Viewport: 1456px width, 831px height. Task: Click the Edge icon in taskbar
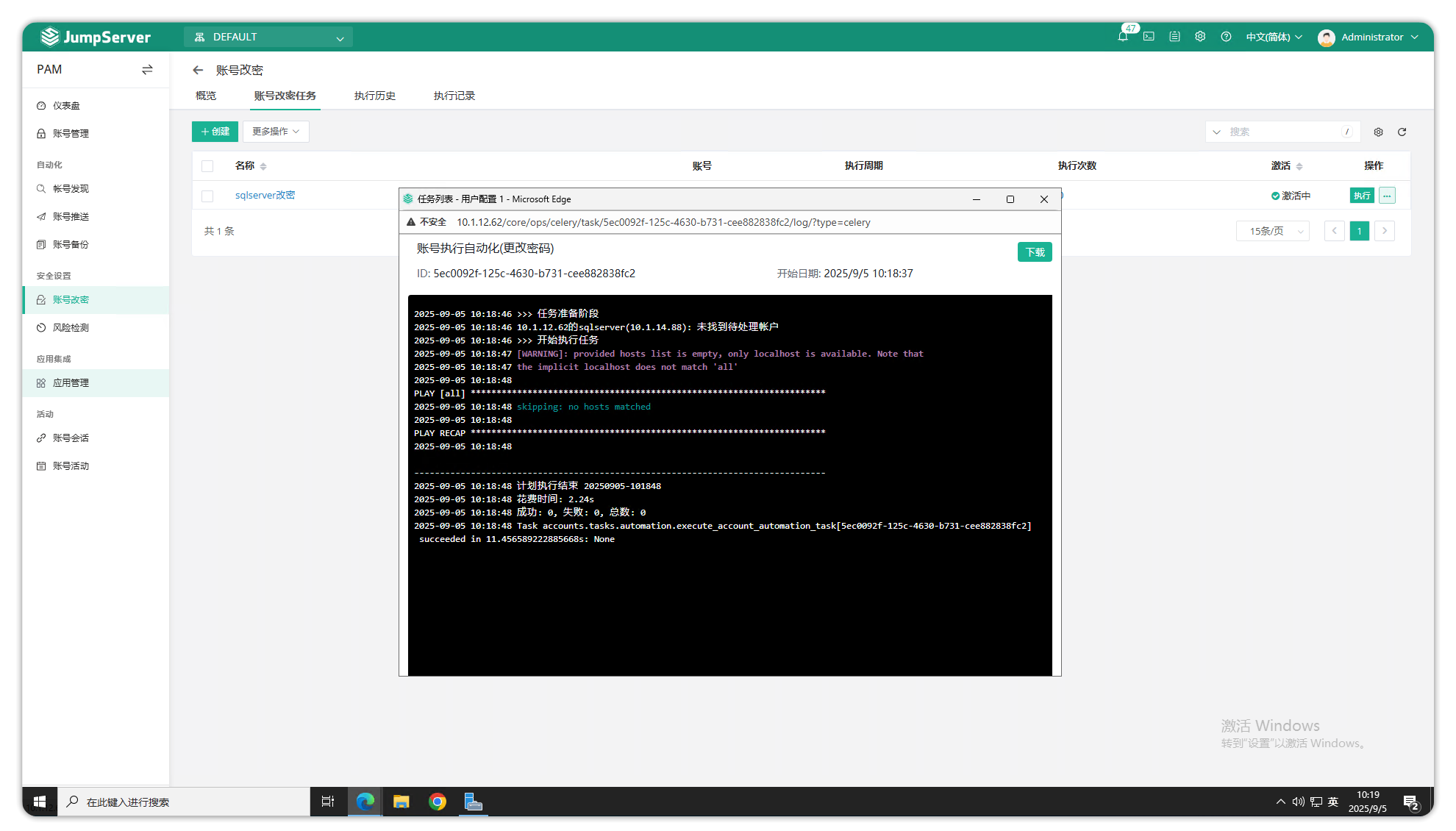pos(365,802)
